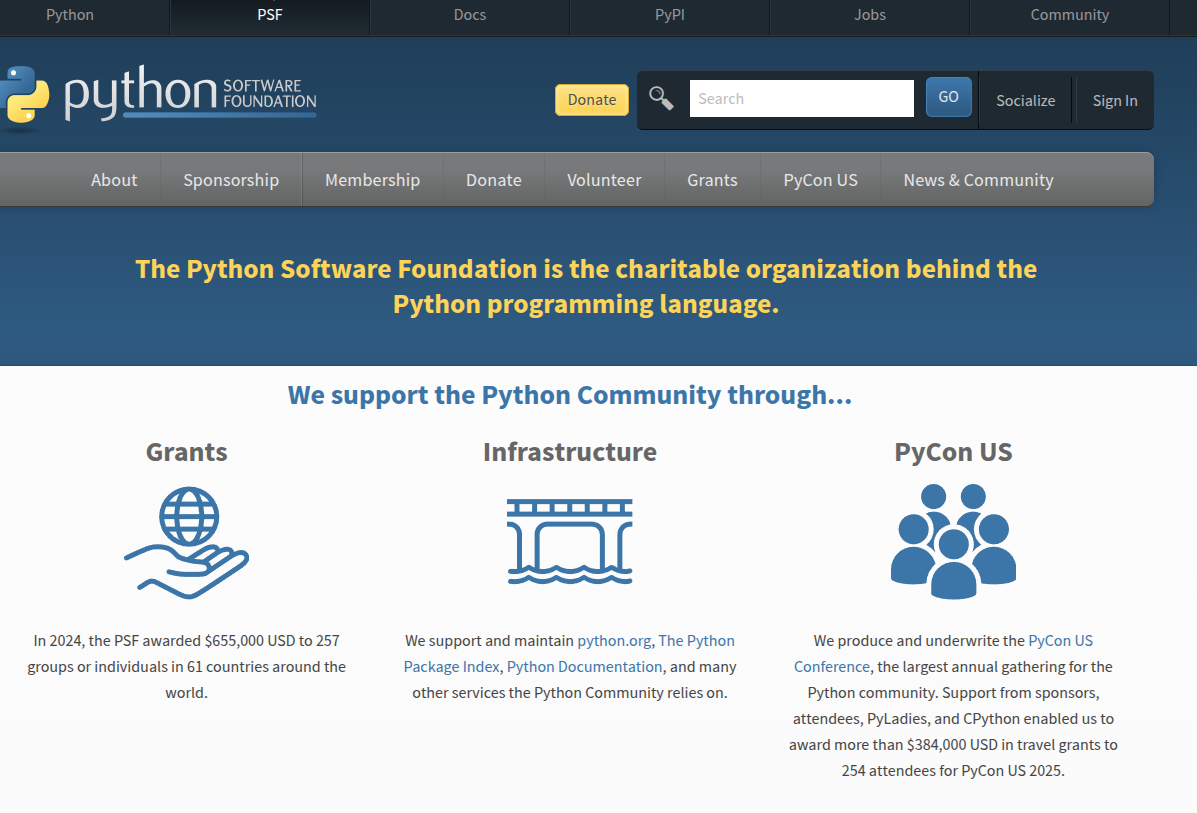Switch to the PyPI top tab

click(x=669, y=15)
